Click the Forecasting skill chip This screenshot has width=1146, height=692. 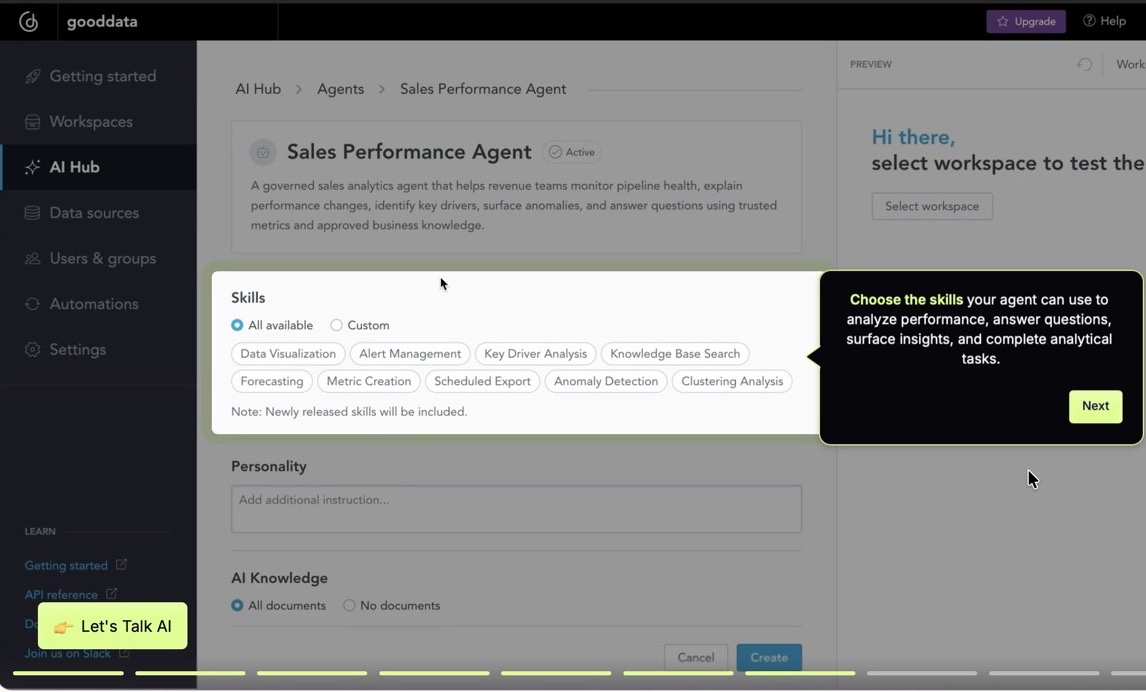point(272,381)
